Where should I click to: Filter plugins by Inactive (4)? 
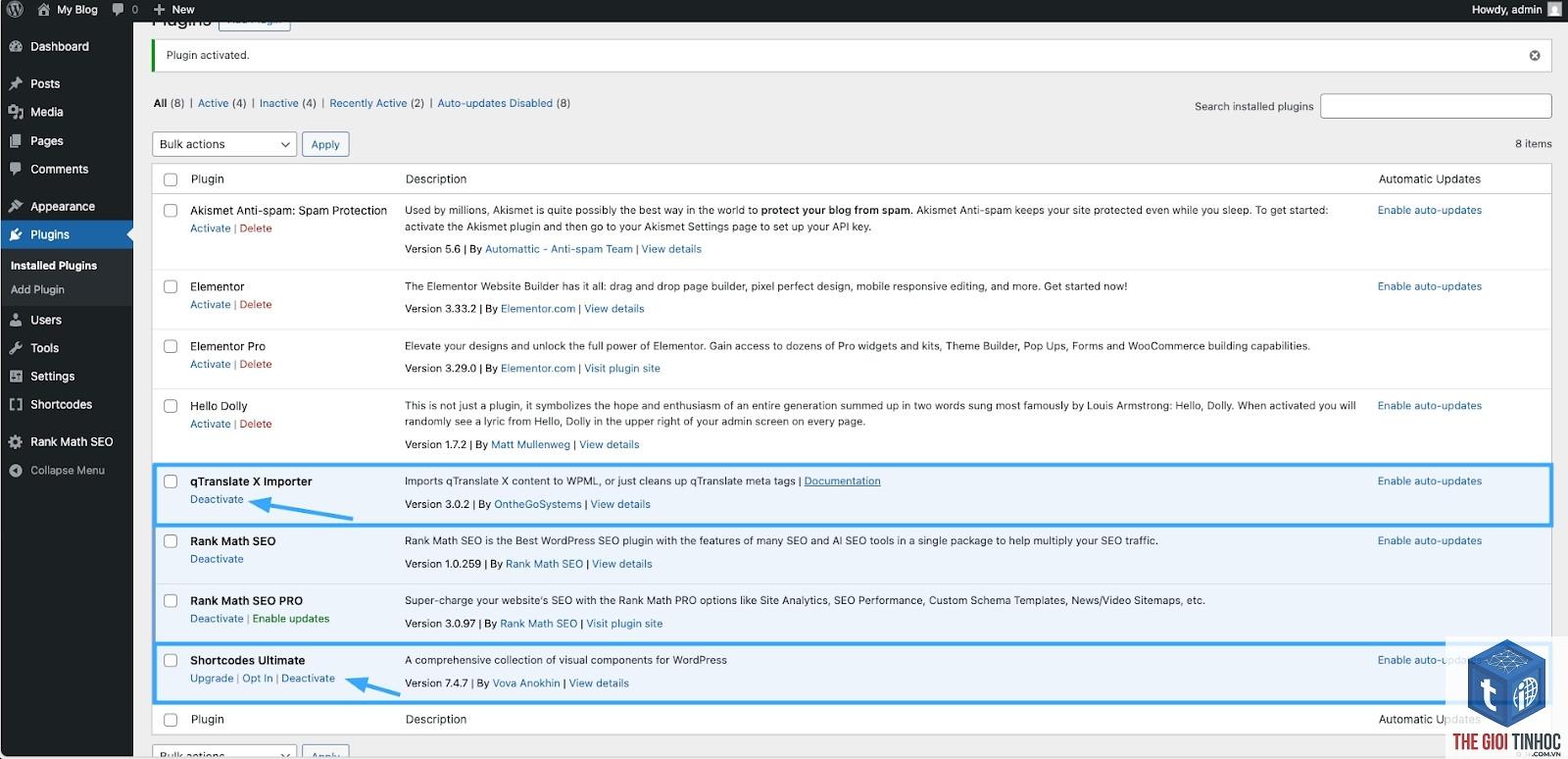tap(288, 103)
